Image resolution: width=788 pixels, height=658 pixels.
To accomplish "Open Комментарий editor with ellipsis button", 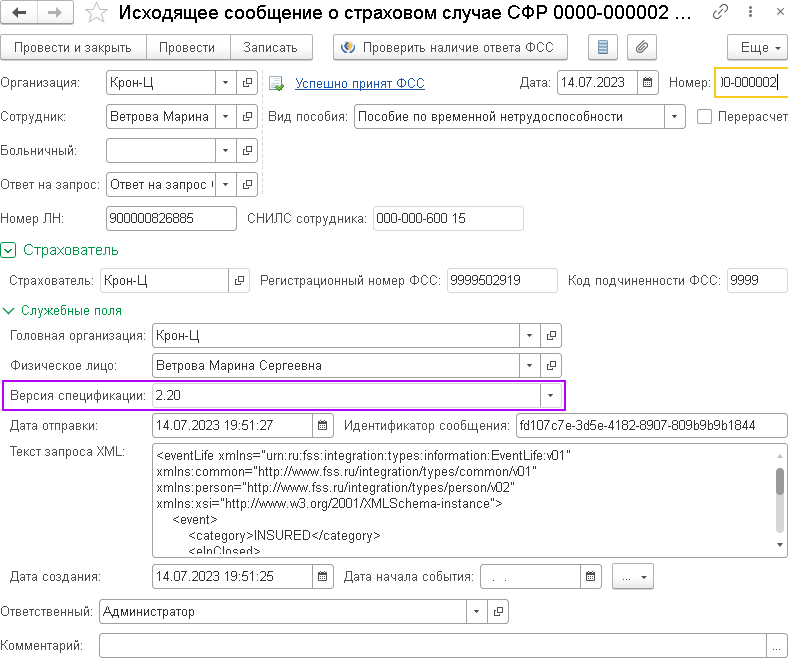I will (x=777, y=645).
